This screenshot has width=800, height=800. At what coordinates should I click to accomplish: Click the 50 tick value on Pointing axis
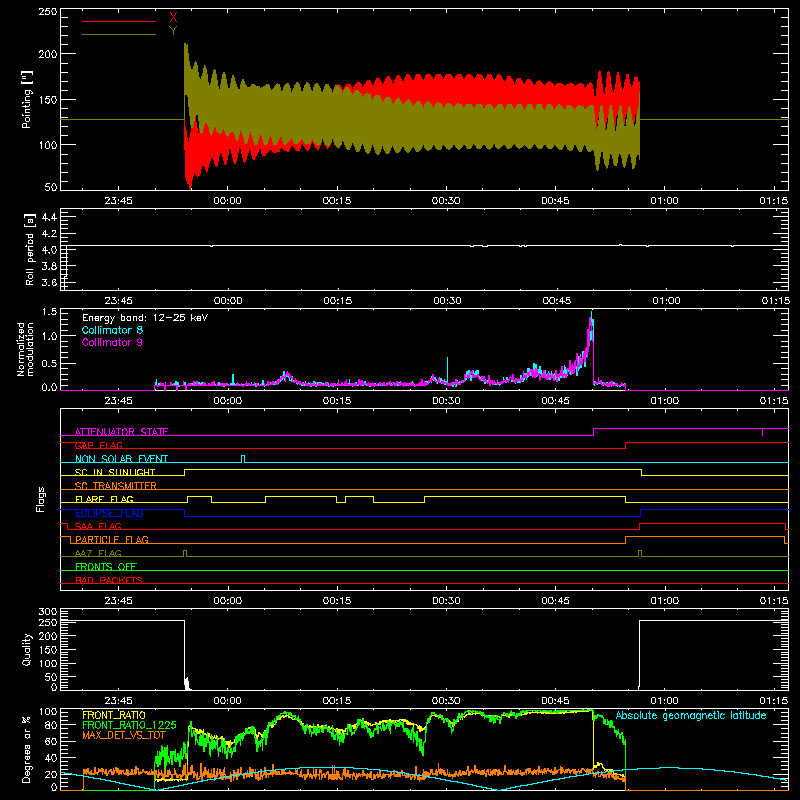click(x=51, y=187)
